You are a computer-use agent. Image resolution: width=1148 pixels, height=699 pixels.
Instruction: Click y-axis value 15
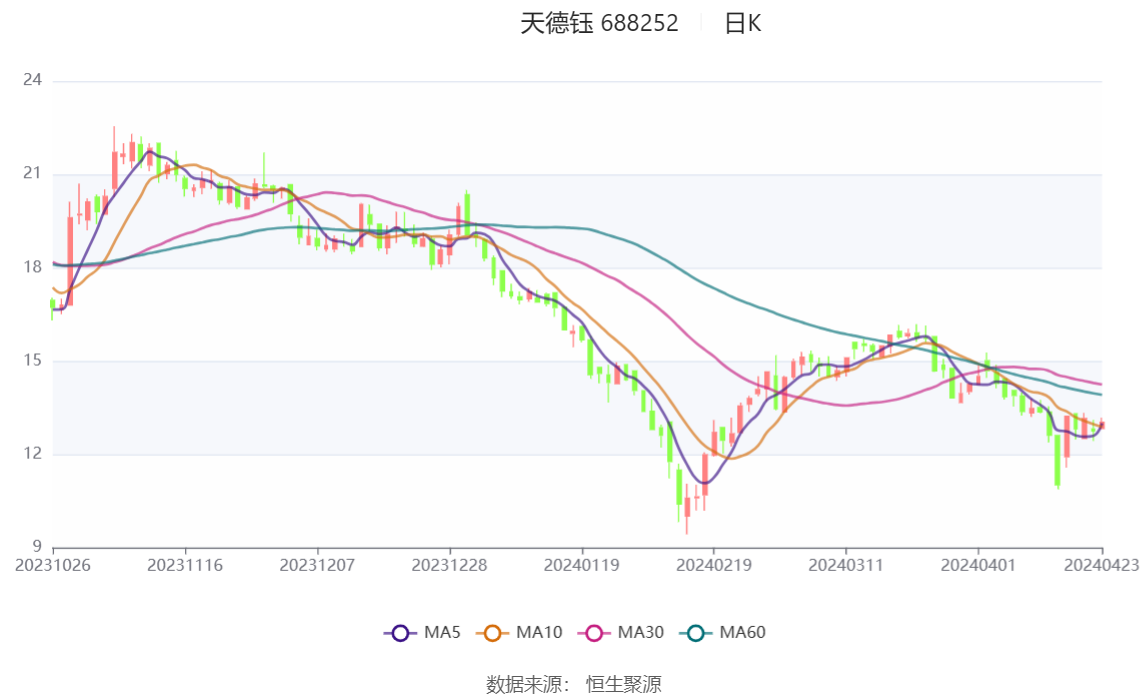(32, 360)
